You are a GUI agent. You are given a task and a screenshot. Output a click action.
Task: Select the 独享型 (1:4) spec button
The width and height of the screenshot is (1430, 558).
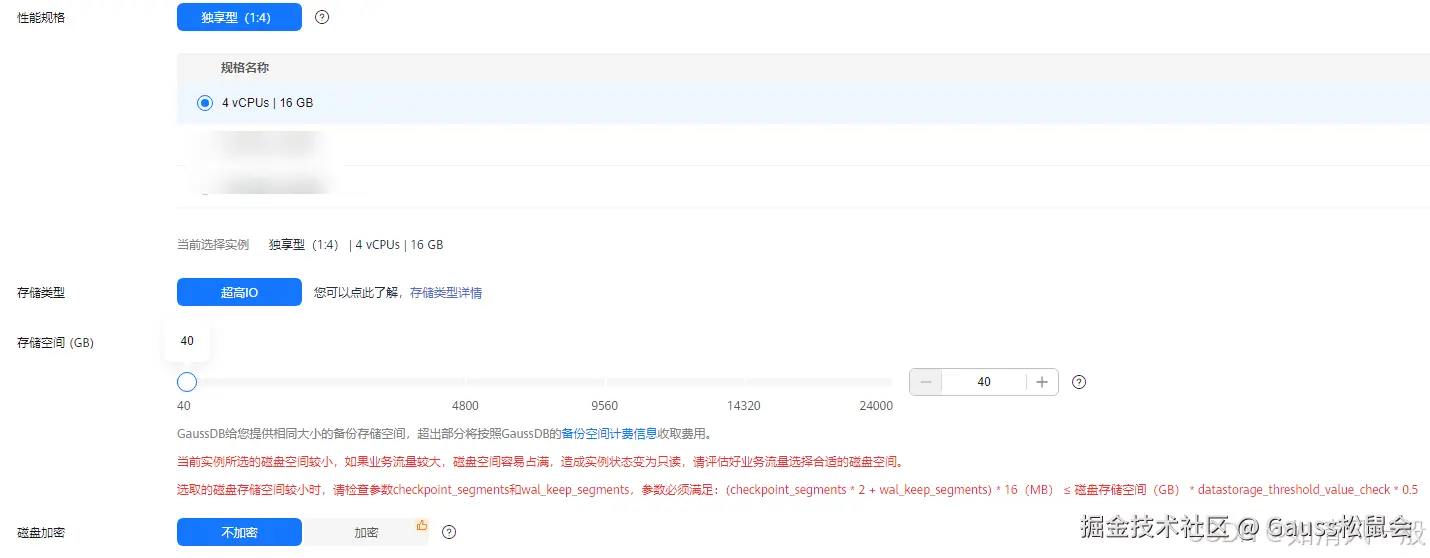click(239, 17)
